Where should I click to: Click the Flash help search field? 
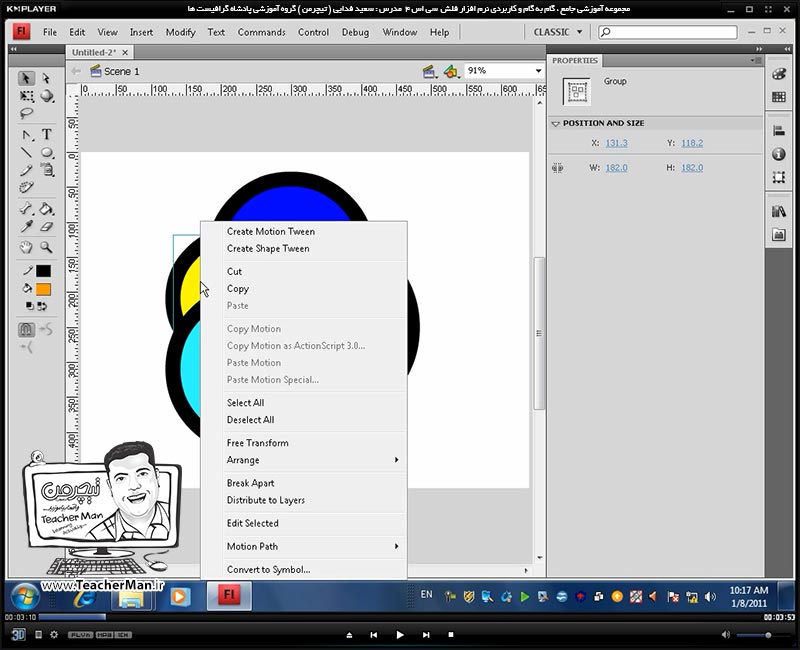[x=668, y=32]
